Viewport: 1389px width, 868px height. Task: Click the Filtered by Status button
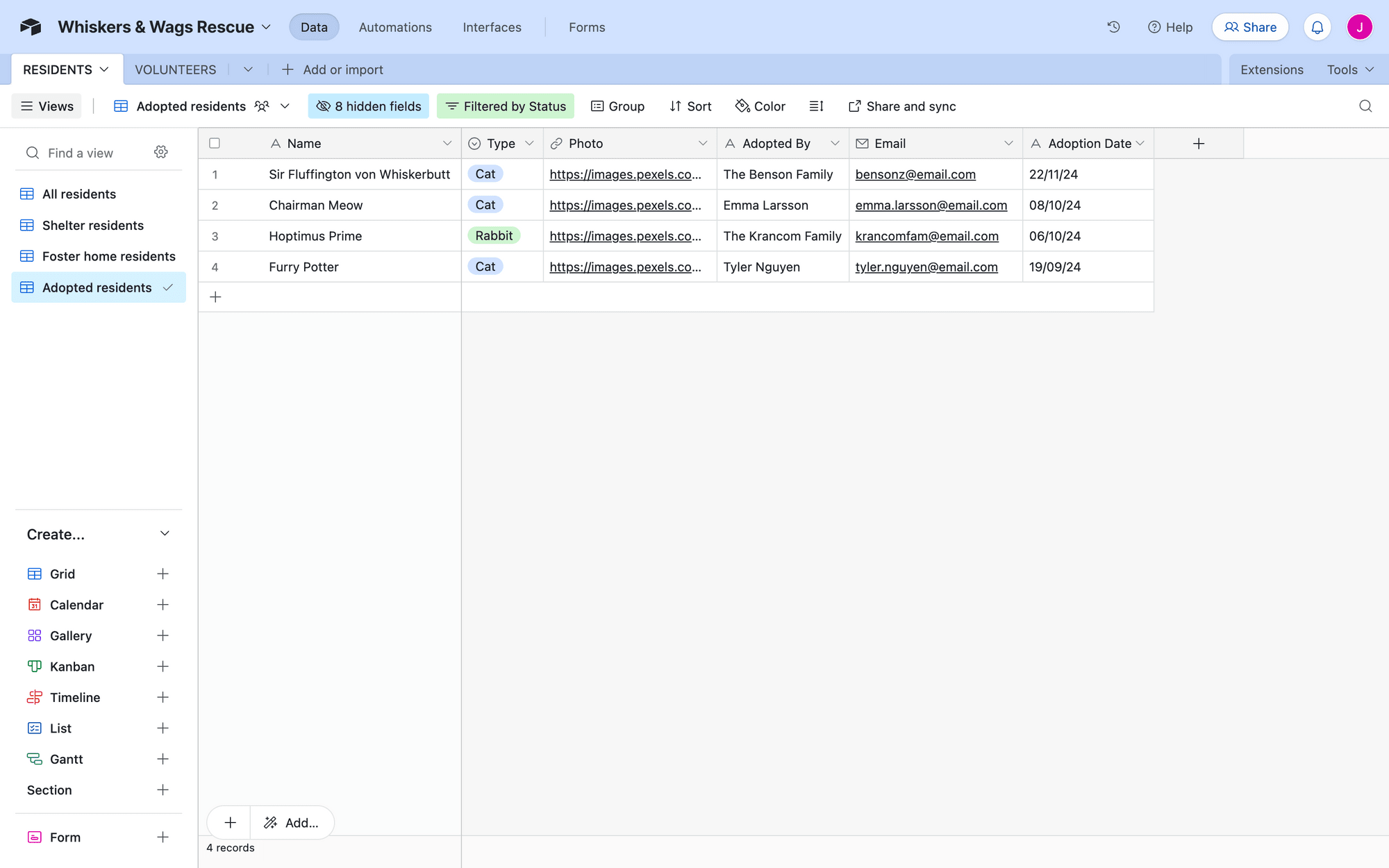(x=506, y=106)
